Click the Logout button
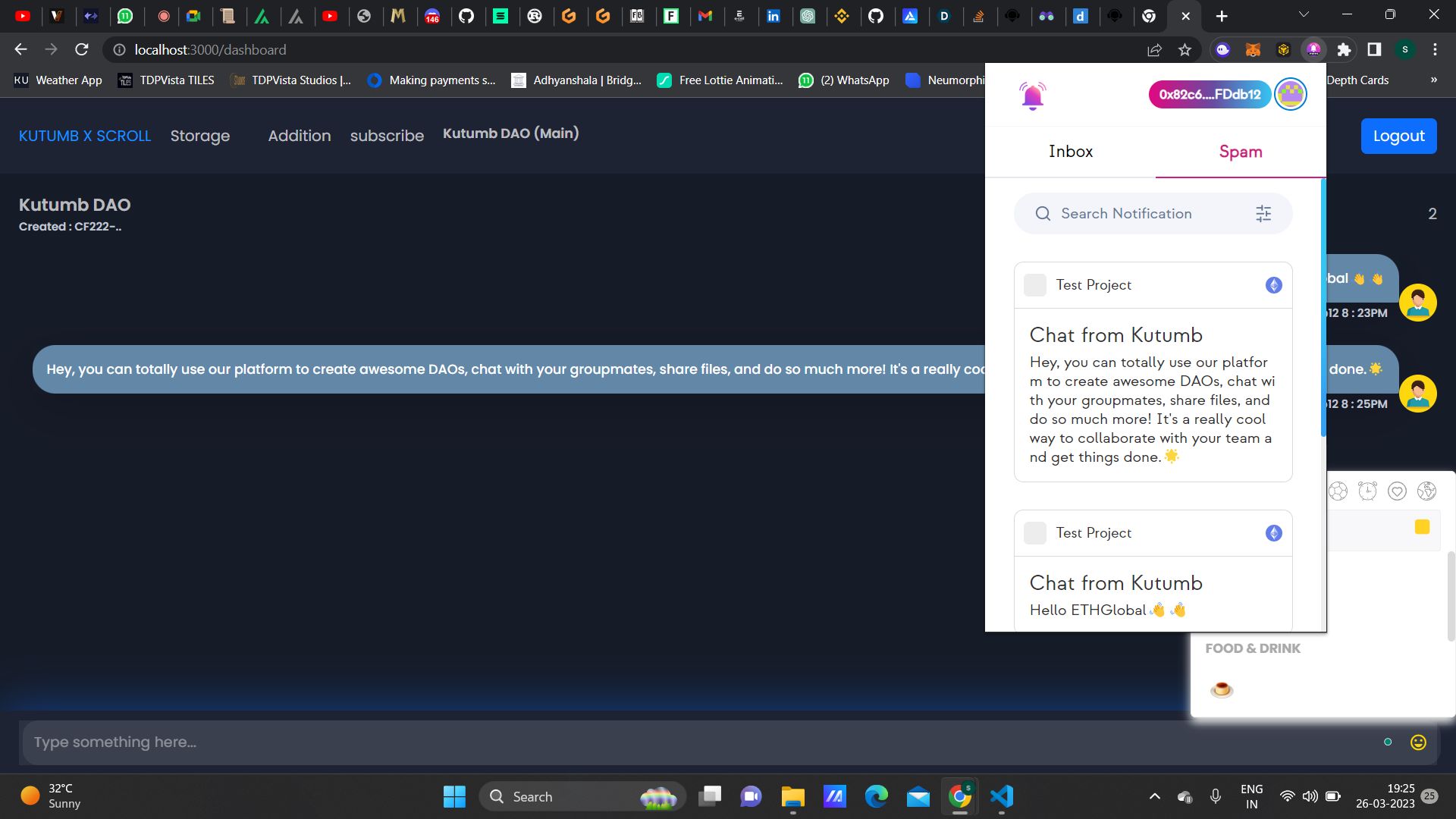Screen dimensions: 1456x819 coord(1398,135)
